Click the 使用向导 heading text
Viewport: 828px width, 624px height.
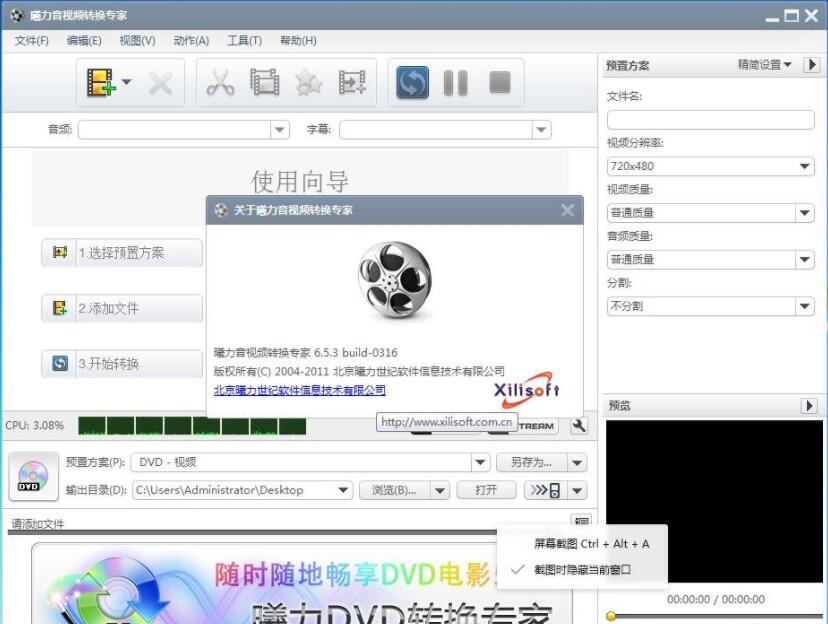[x=300, y=182]
